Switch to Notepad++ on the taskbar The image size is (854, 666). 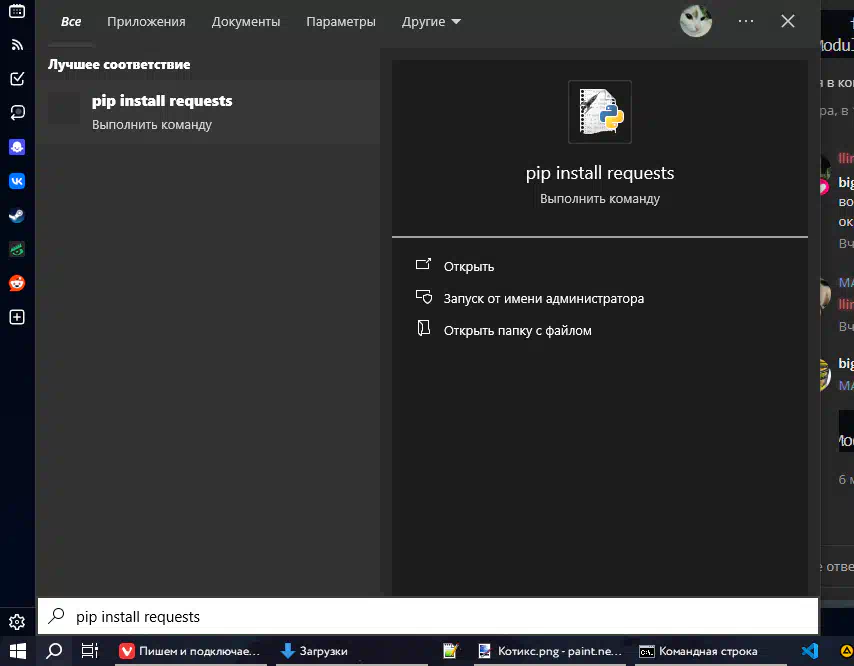(x=450, y=651)
